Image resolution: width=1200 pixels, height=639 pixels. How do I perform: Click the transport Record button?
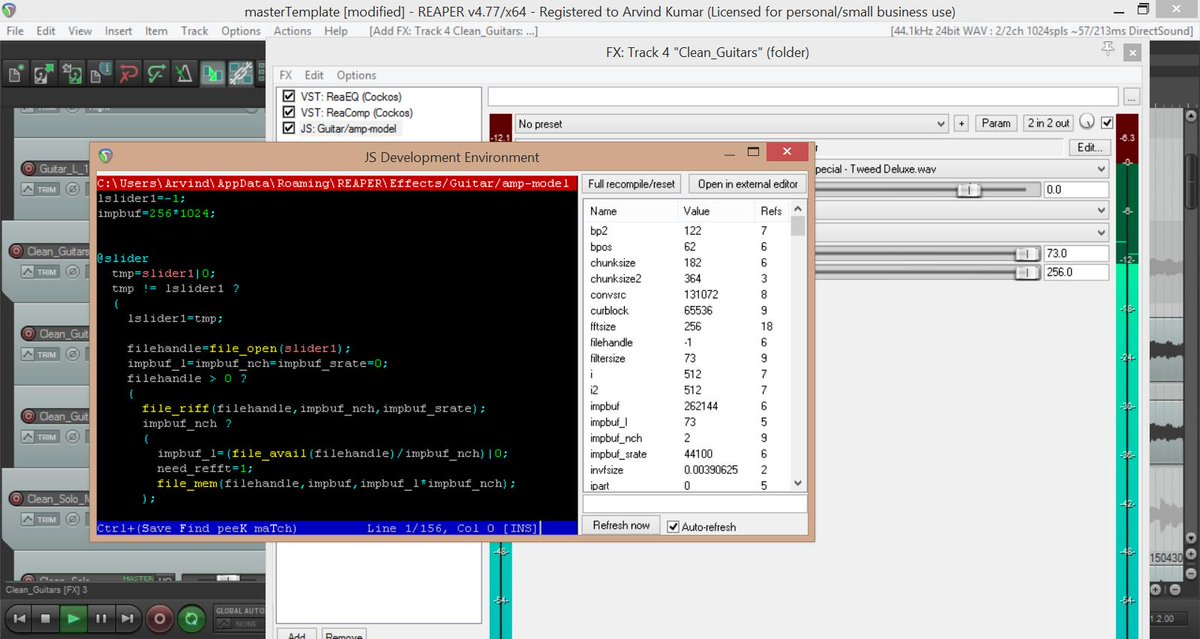click(158, 619)
